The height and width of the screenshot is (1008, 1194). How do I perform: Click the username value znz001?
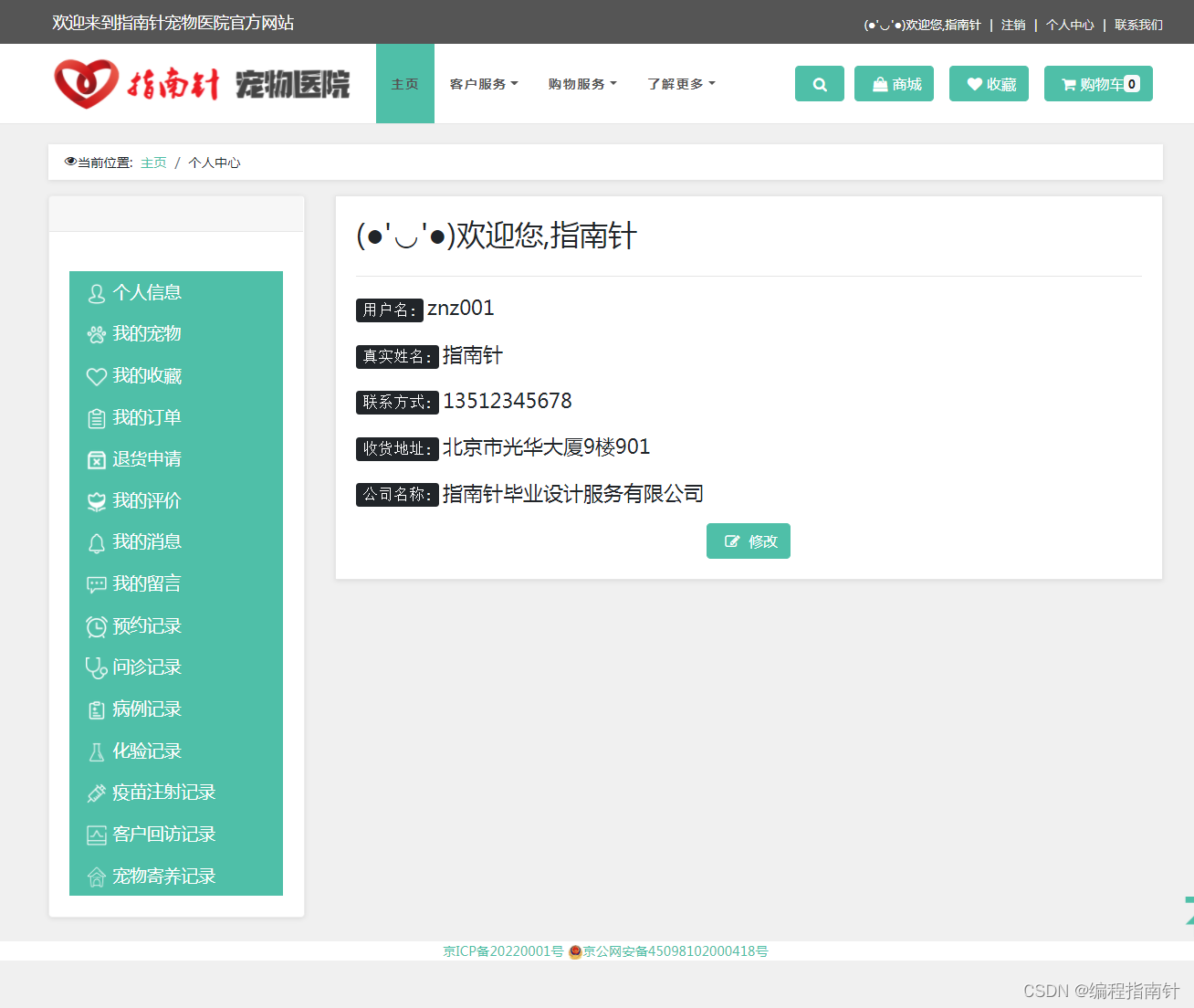tap(461, 309)
